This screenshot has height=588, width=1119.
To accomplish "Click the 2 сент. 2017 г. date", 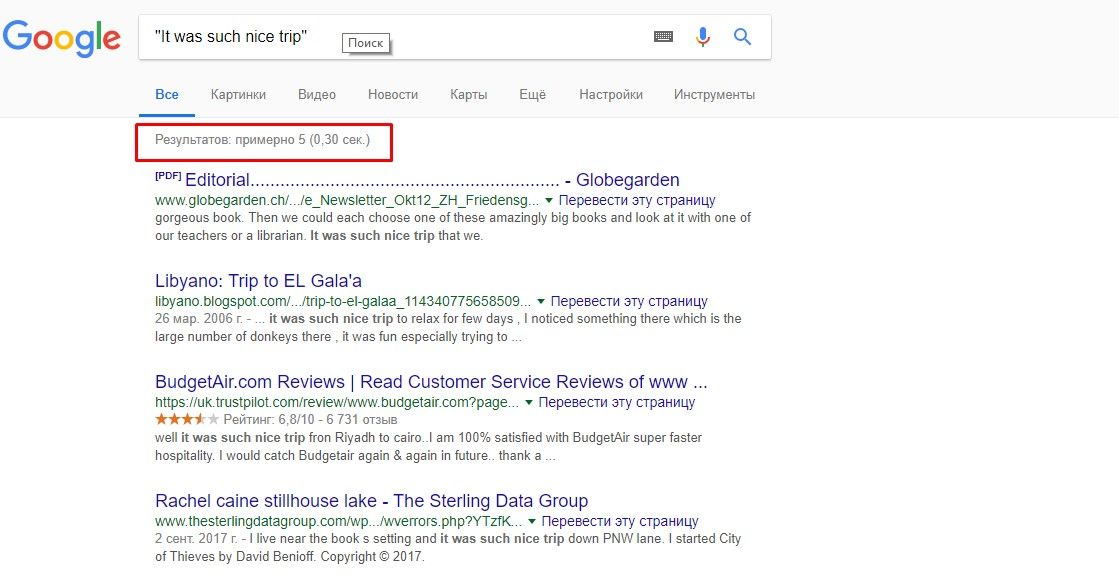I will 196,539.
